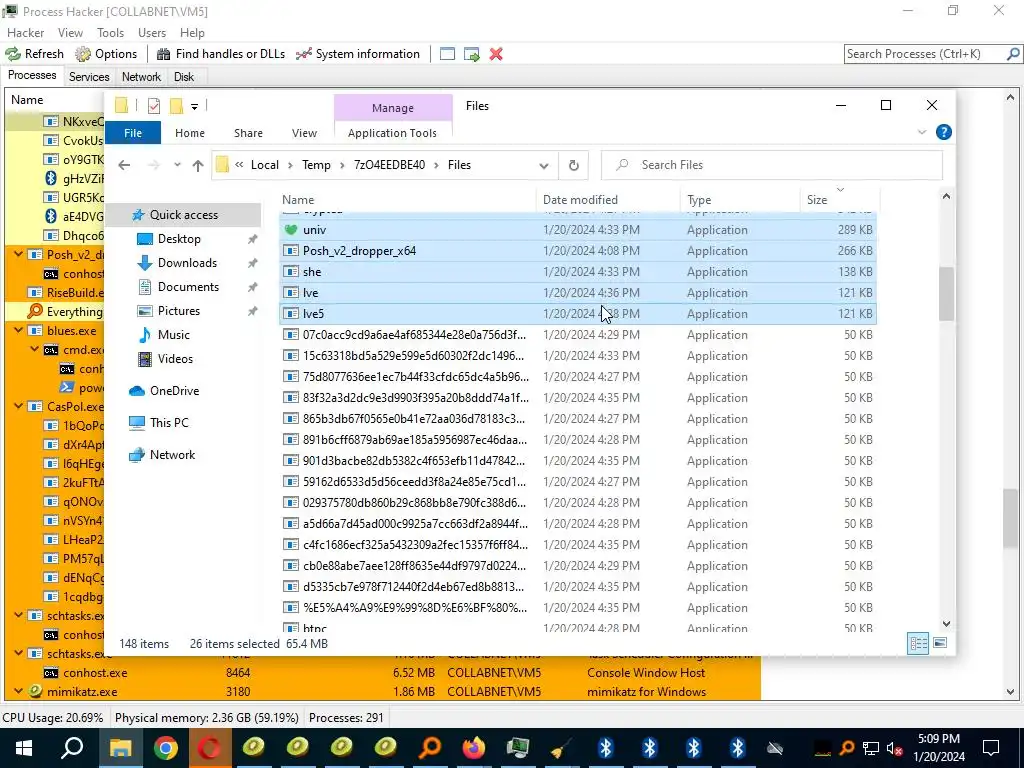The width and height of the screenshot is (1024, 768).
Task: Collapse the Posh_v2 process tree
Action: coord(18,255)
